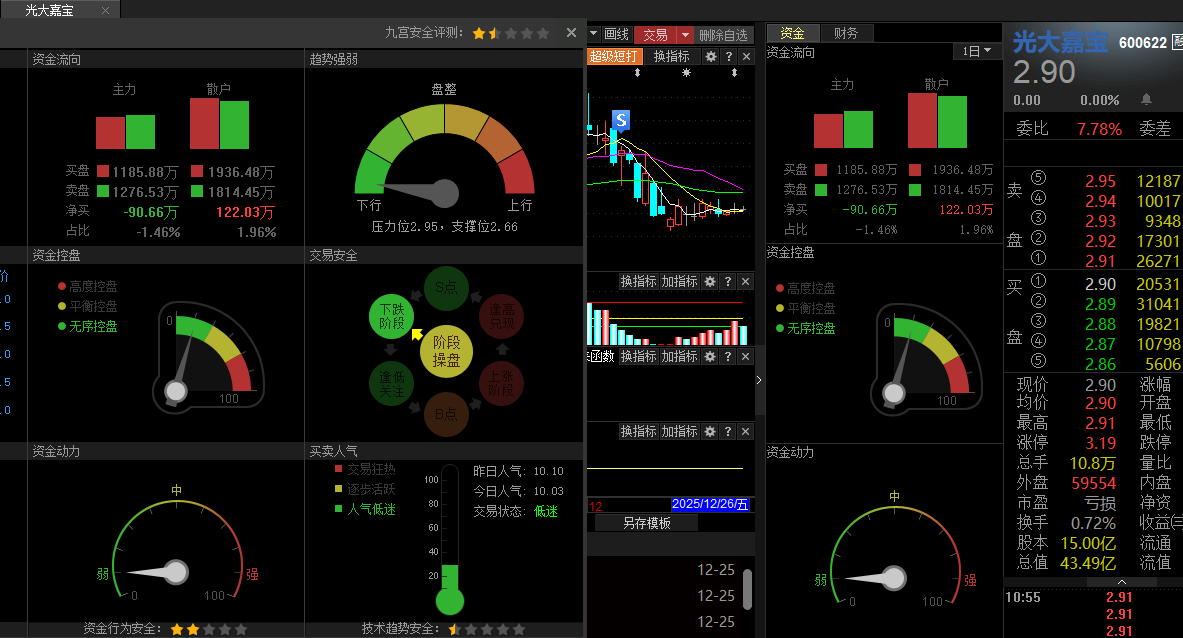
Task: Click the 删除自选 button
Action: point(723,35)
